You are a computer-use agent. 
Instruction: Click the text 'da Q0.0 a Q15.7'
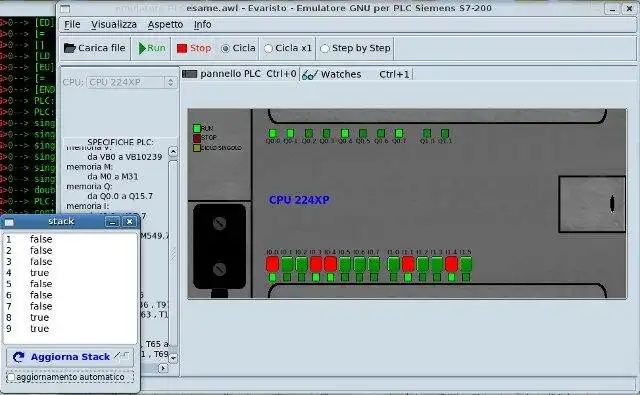tap(120, 196)
